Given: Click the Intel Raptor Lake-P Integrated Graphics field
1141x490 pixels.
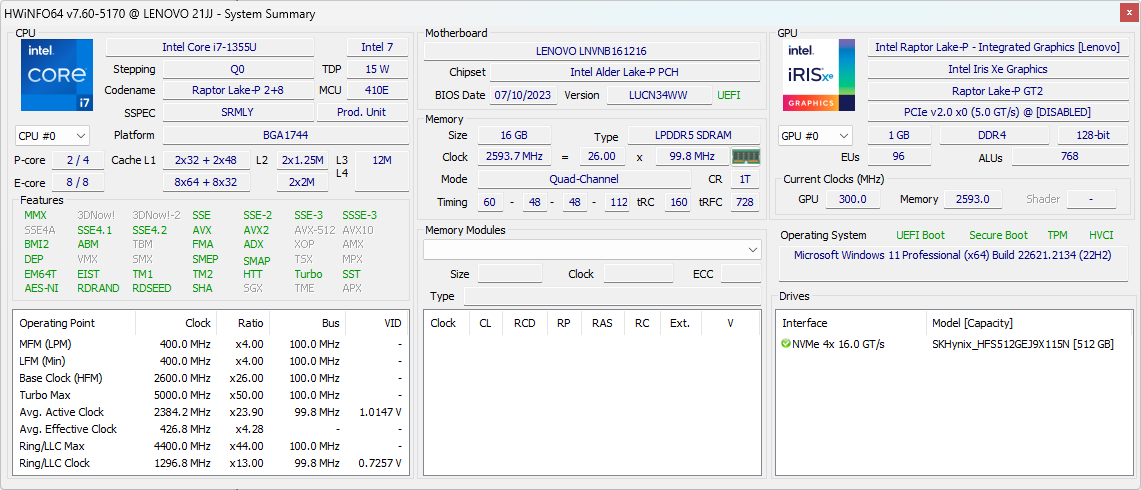Looking at the screenshot, I should [996, 47].
